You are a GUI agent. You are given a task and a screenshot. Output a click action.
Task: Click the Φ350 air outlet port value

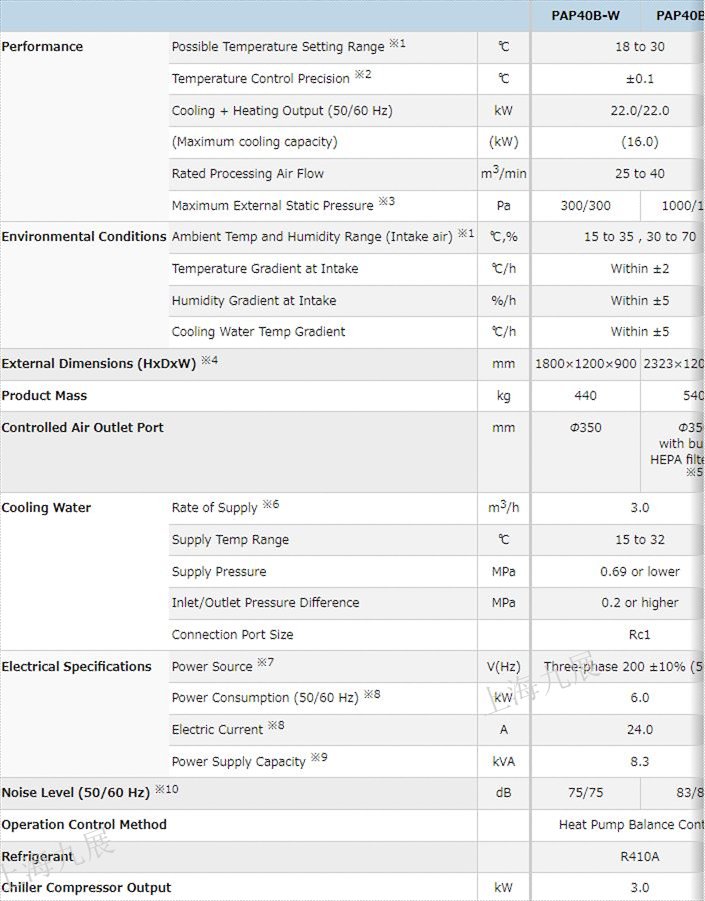click(x=585, y=428)
